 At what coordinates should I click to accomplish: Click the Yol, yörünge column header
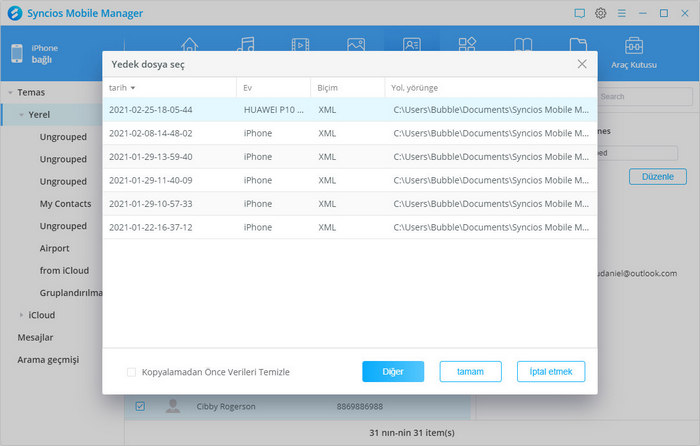click(491, 88)
